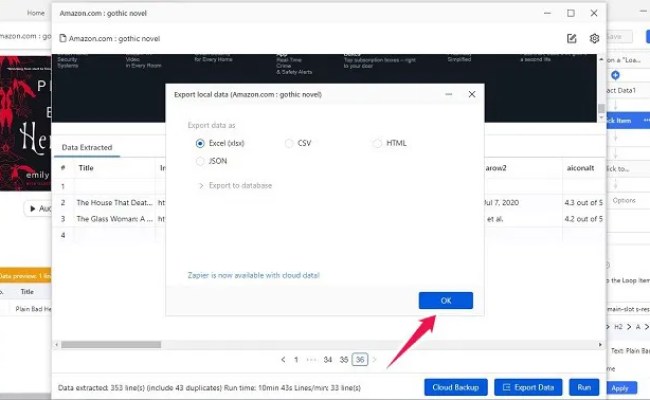The height and width of the screenshot is (400, 650).
Task: Jump to page 35 of results
Action: tap(344, 359)
